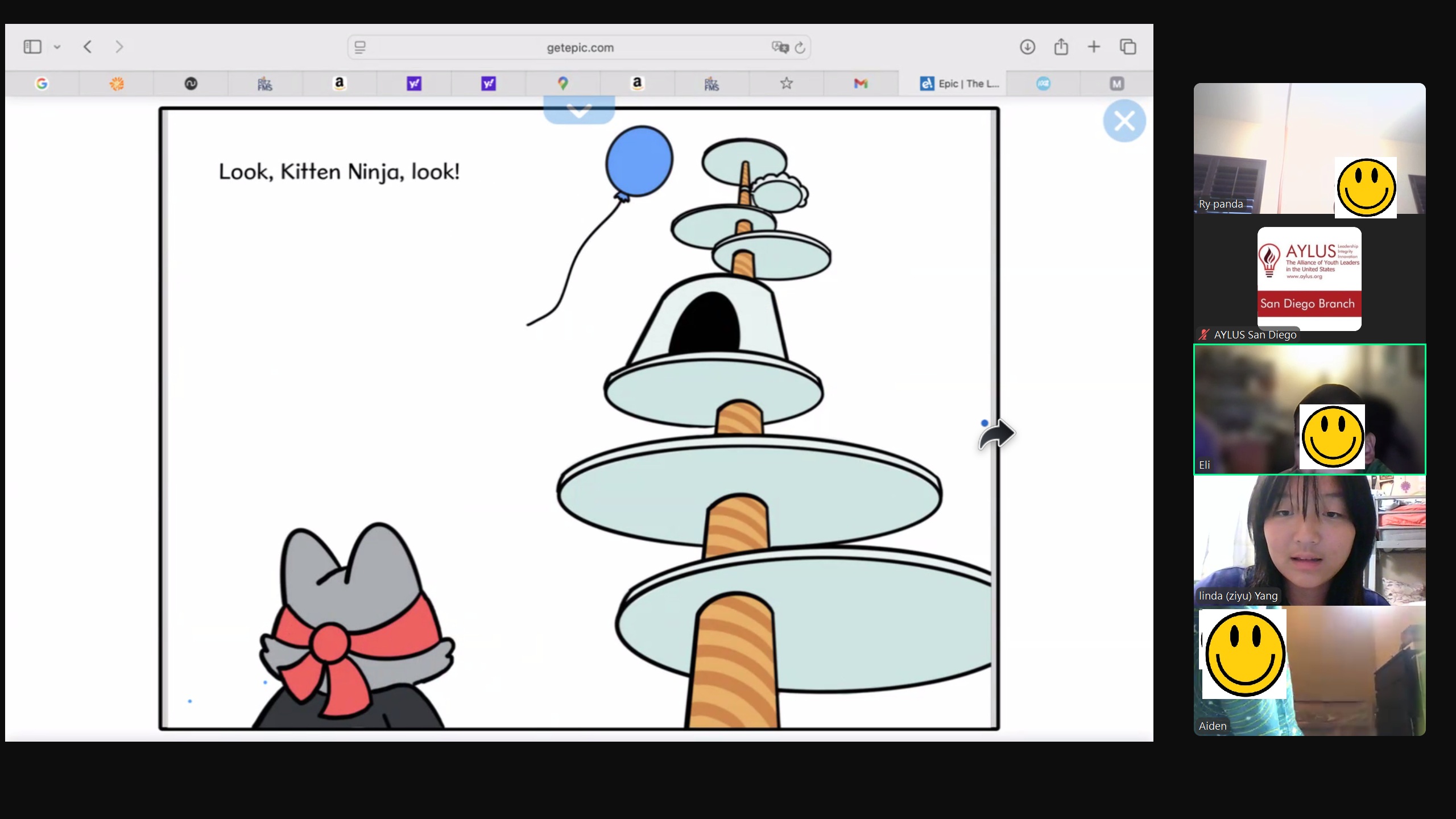Click the AYLUS San Diego Branch participant tile
The width and height of the screenshot is (1456, 819).
(x=1309, y=279)
